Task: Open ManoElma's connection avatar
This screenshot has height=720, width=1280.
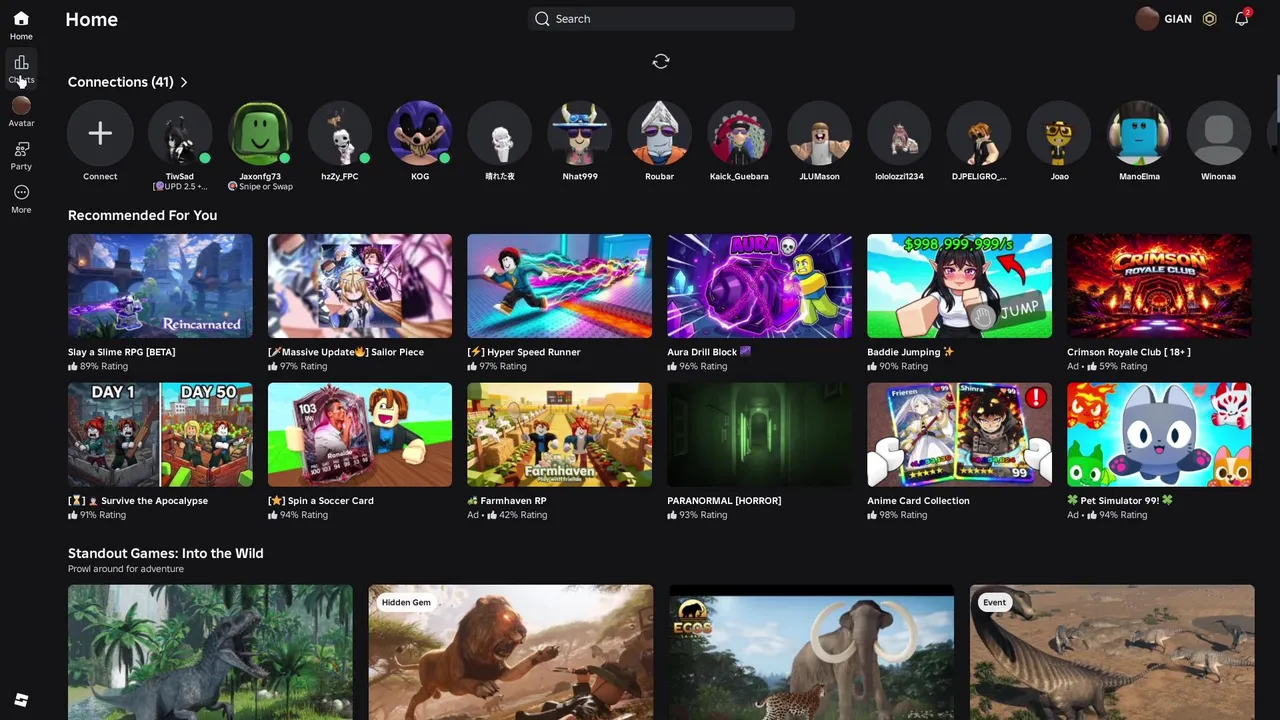Action: point(1140,133)
